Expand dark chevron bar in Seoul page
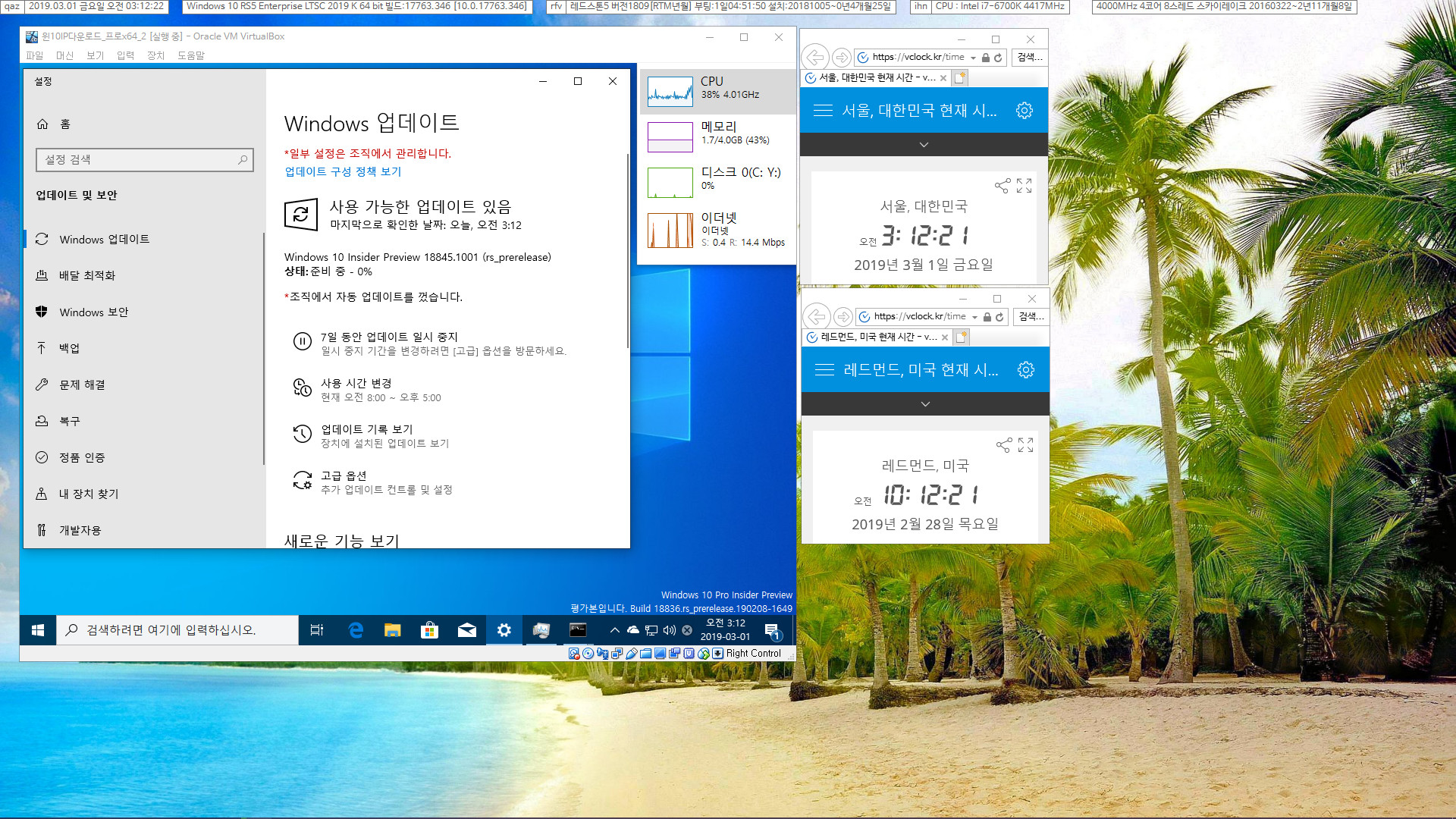Screen dimensions: 1456x819 [x=924, y=145]
